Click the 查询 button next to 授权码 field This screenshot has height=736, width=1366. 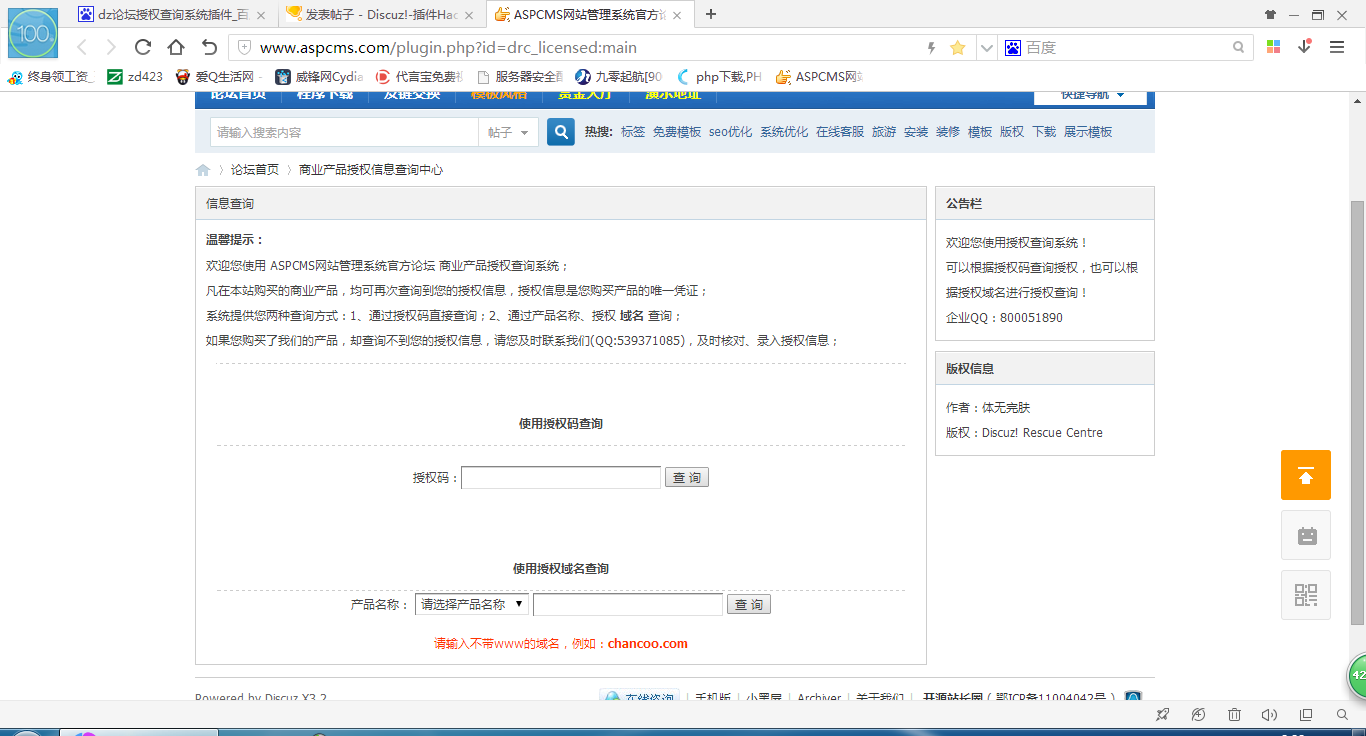(686, 476)
